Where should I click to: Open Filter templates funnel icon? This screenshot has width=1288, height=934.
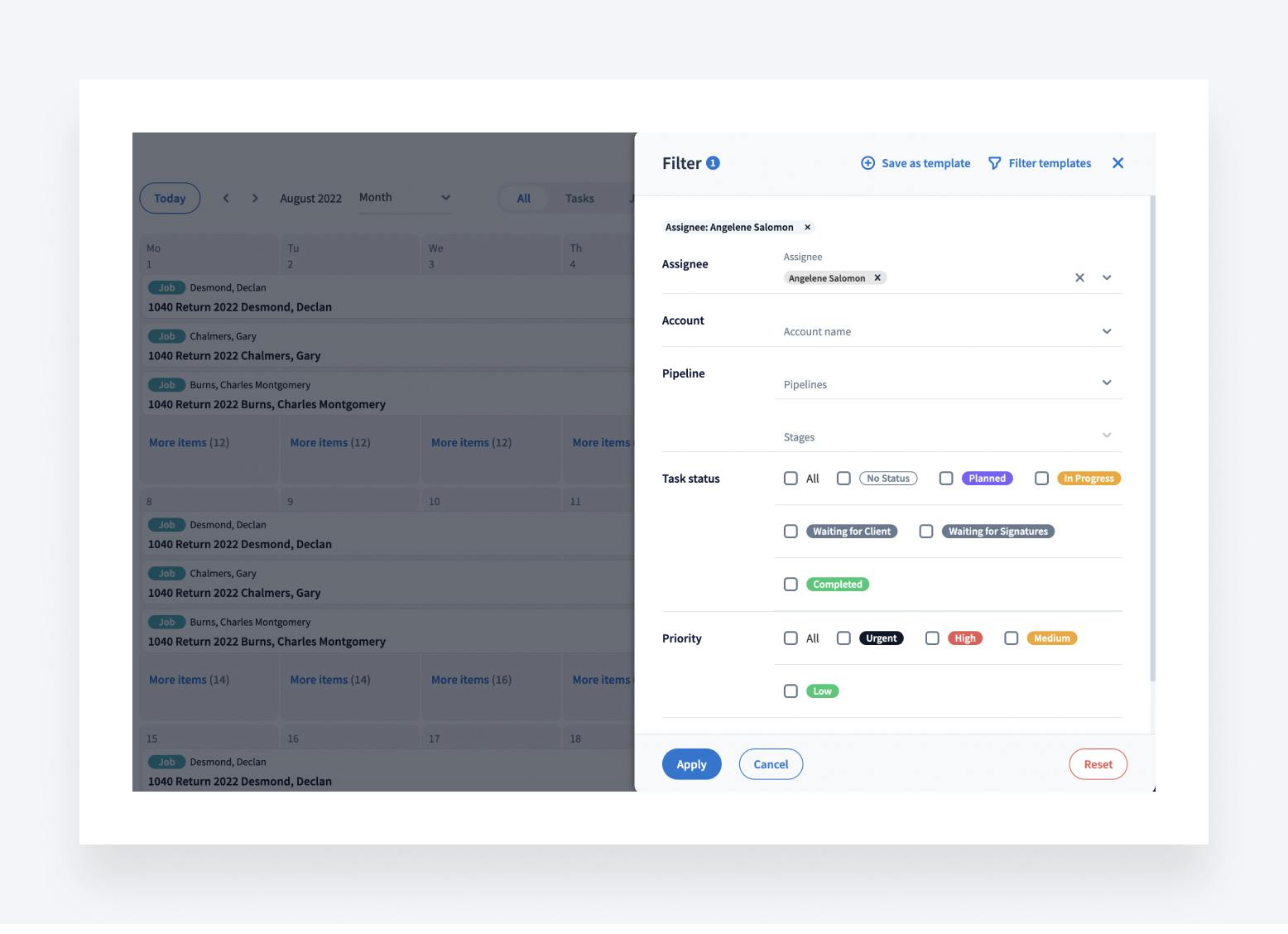point(994,163)
